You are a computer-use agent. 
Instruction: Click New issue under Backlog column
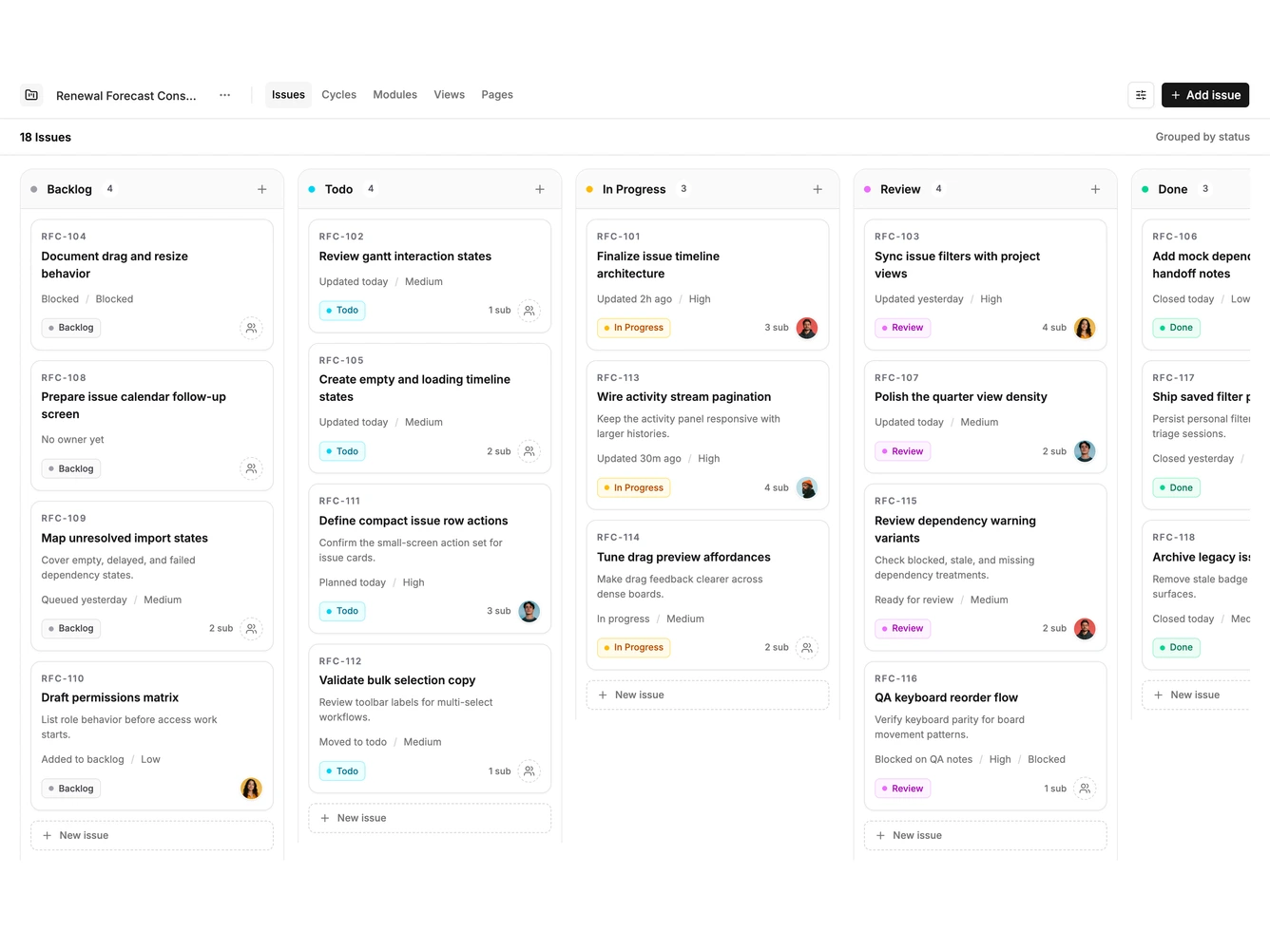152,835
